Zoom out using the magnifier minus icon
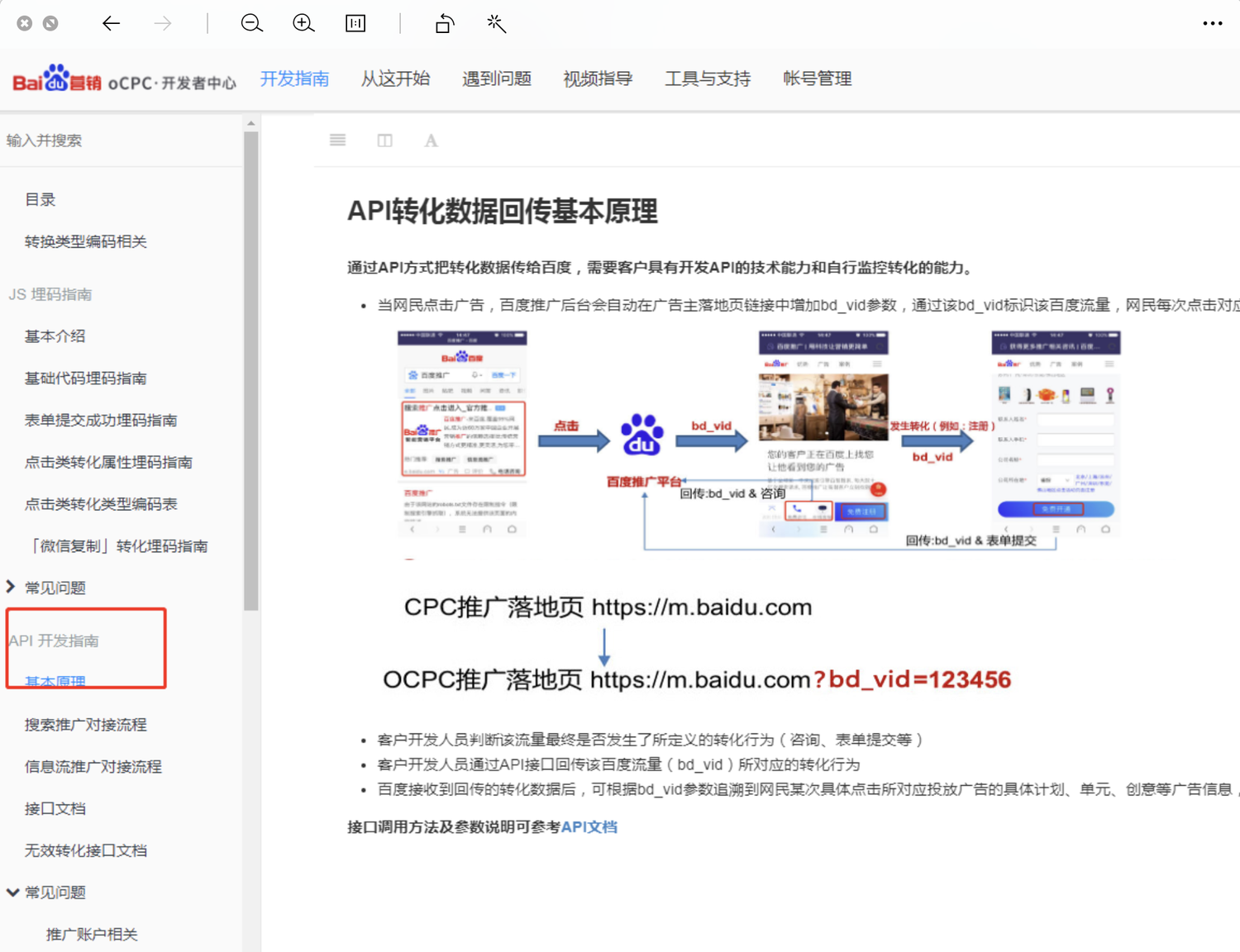Image resolution: width=1240 pixels, height=952 pixels. [251, 23]
